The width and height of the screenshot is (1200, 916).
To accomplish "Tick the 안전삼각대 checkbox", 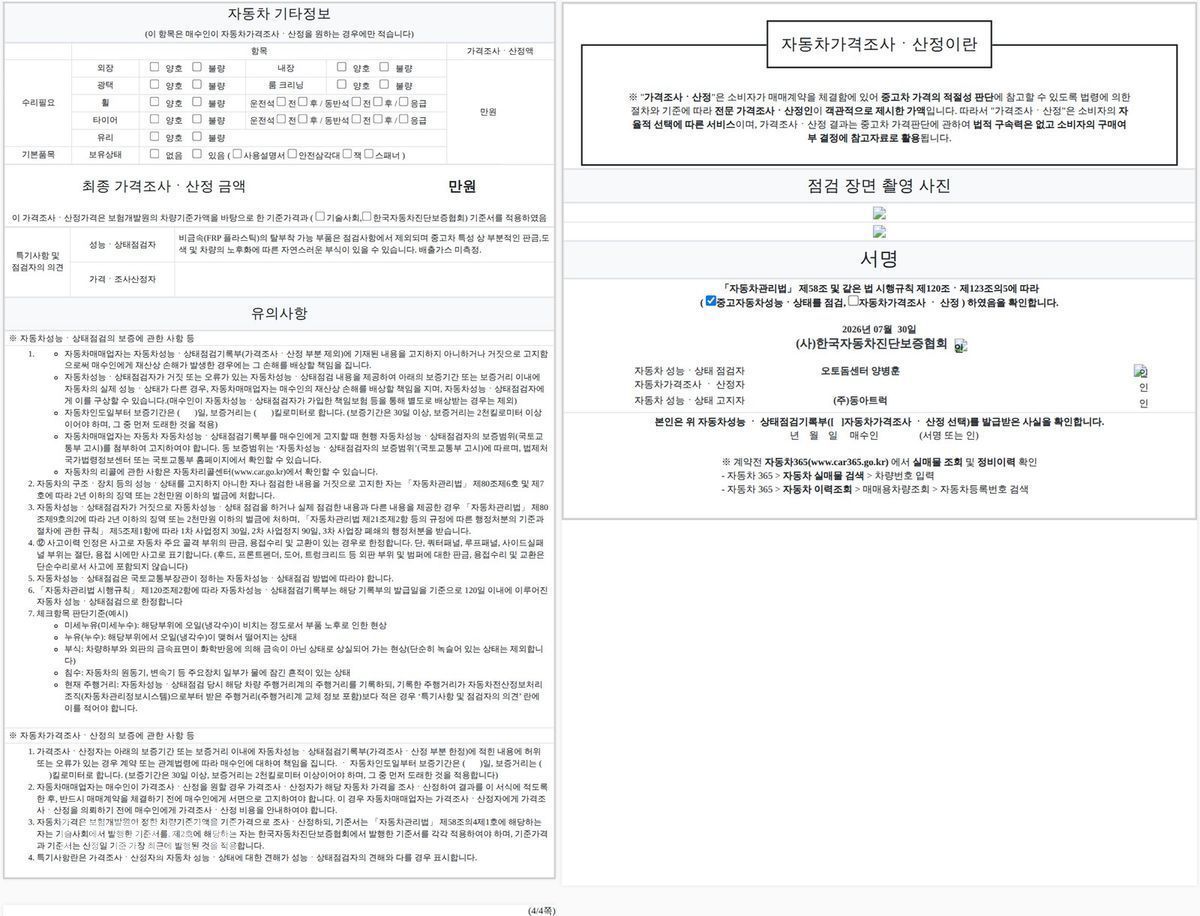I will pyautogui.click(x=293, y=154).
